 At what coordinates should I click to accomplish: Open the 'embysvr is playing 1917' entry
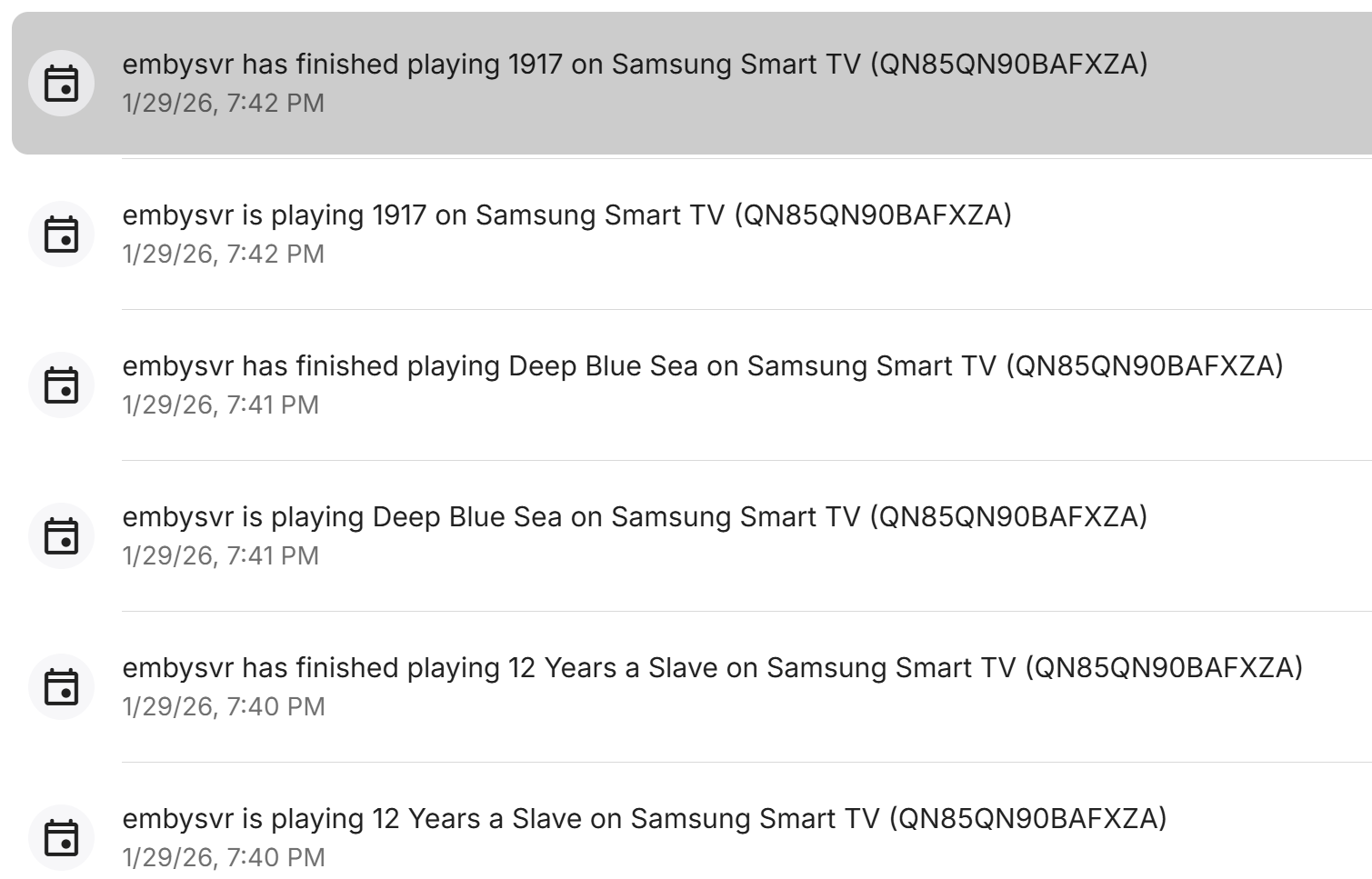tap(566, 215)
